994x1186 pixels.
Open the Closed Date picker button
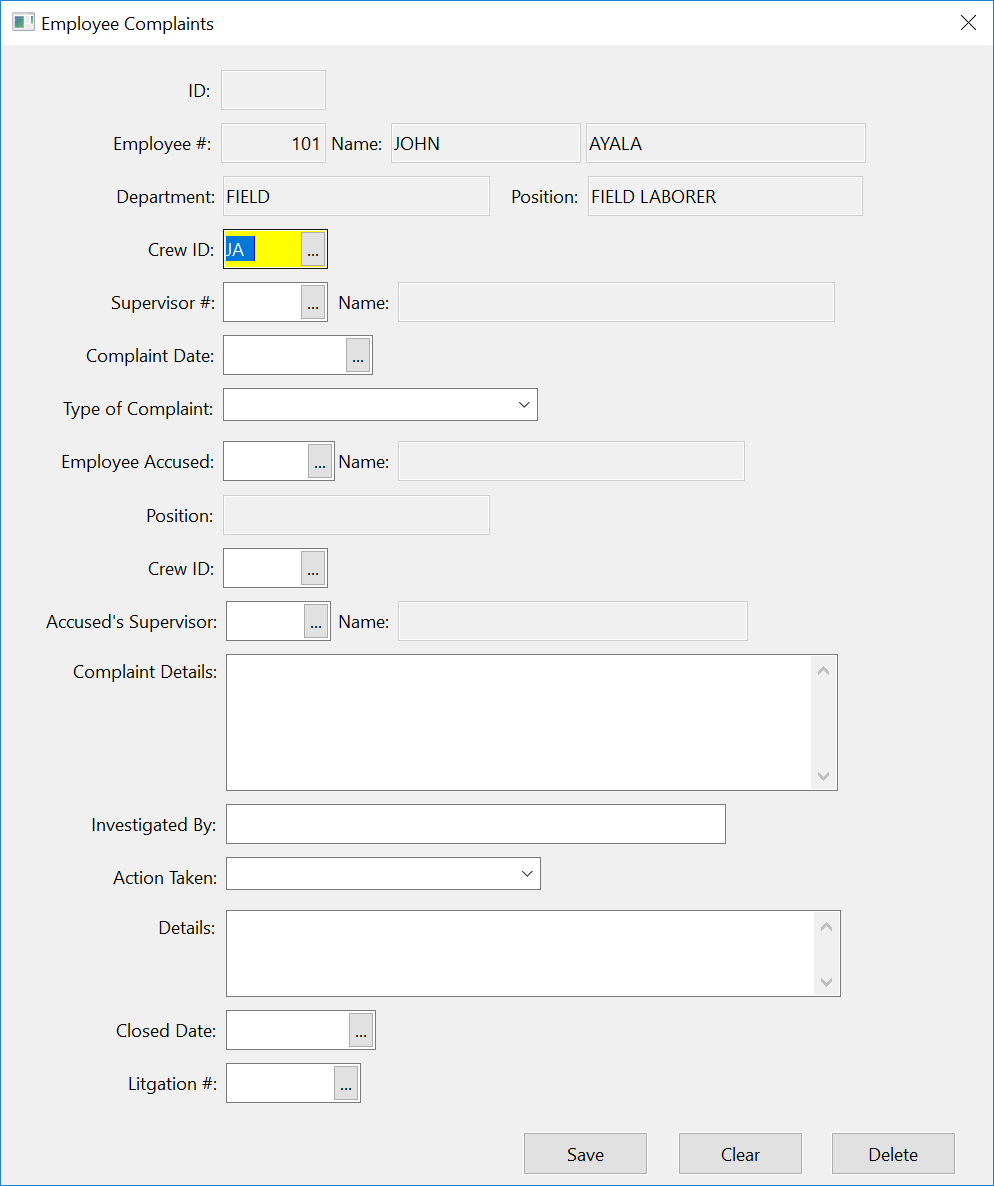coord(361,1030)
